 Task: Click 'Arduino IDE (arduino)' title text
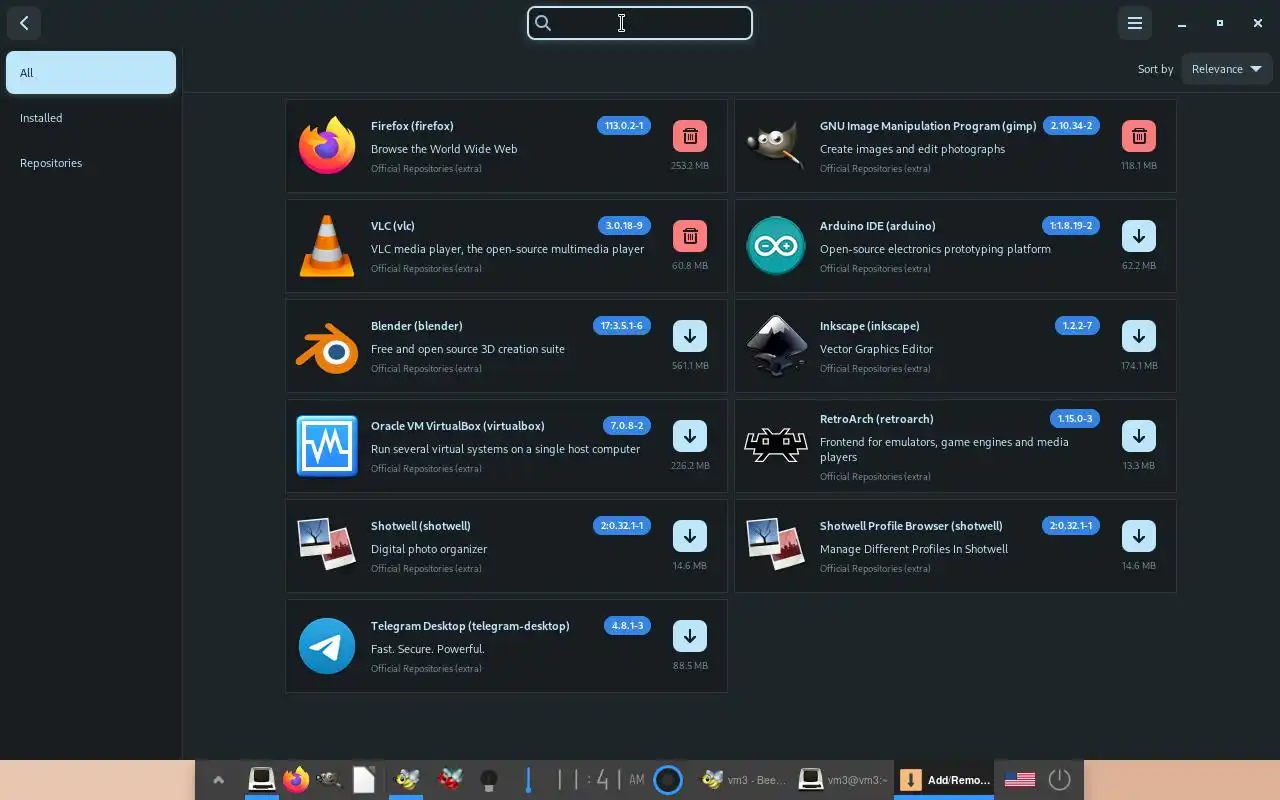point(878,226)
